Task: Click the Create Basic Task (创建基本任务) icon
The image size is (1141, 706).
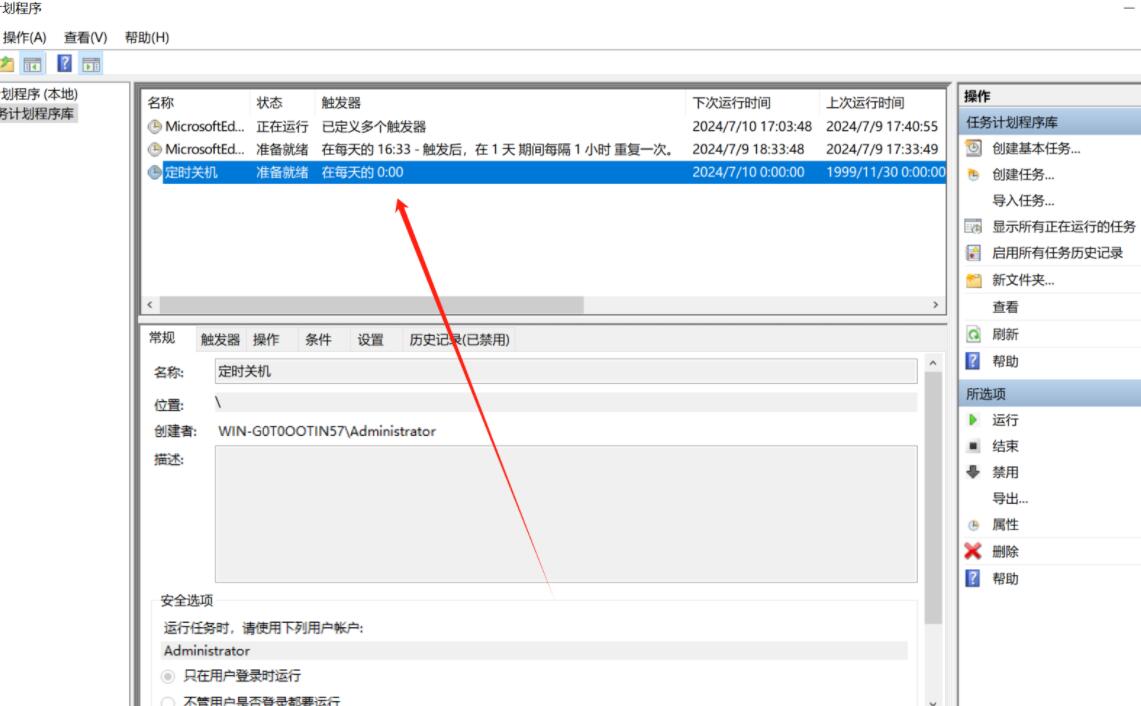Action: point(973,148)
